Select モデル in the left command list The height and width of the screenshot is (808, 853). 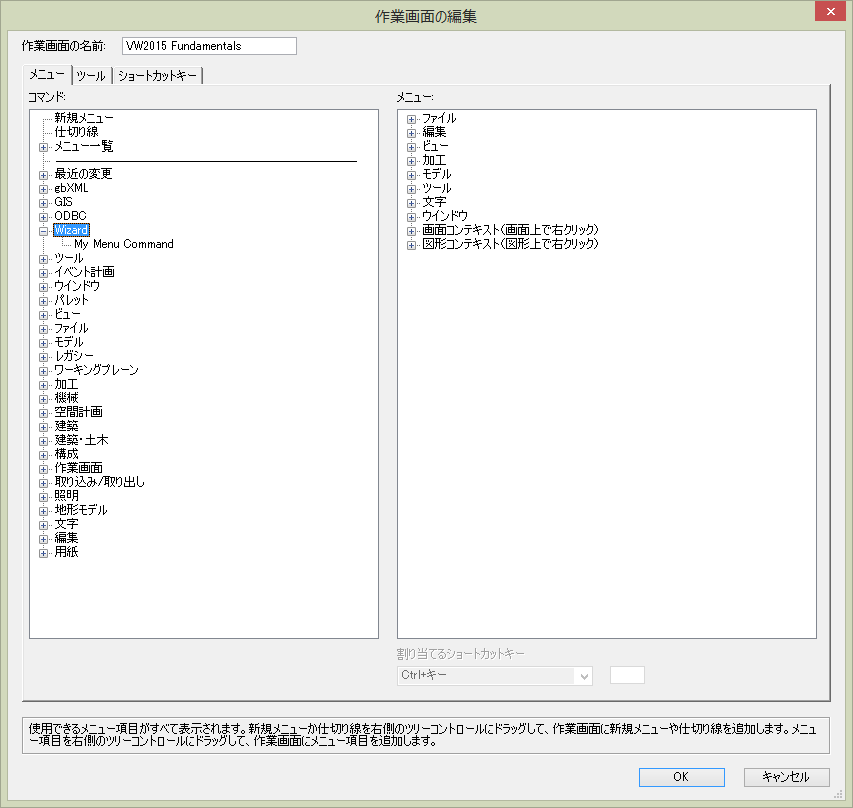click(x=69, y=342)
